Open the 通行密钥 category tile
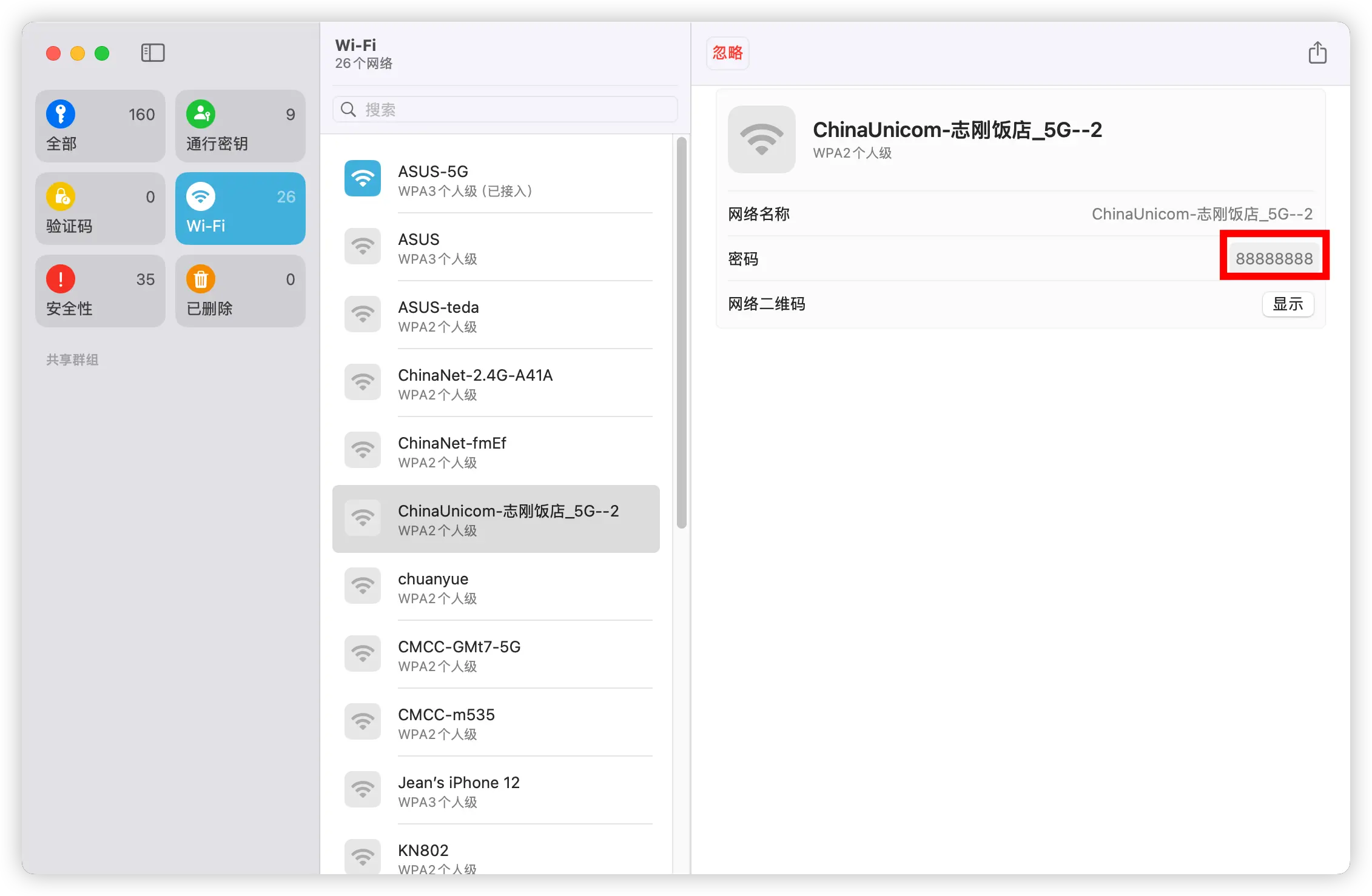Viewport: 1372px width, 896px height. [240, 126]
